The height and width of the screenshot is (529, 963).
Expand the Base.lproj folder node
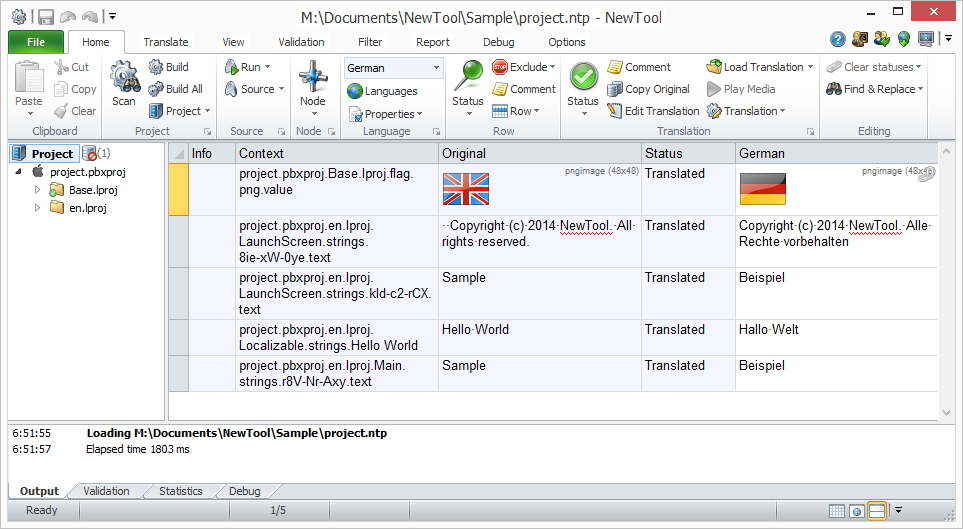[x=37, y=190]
